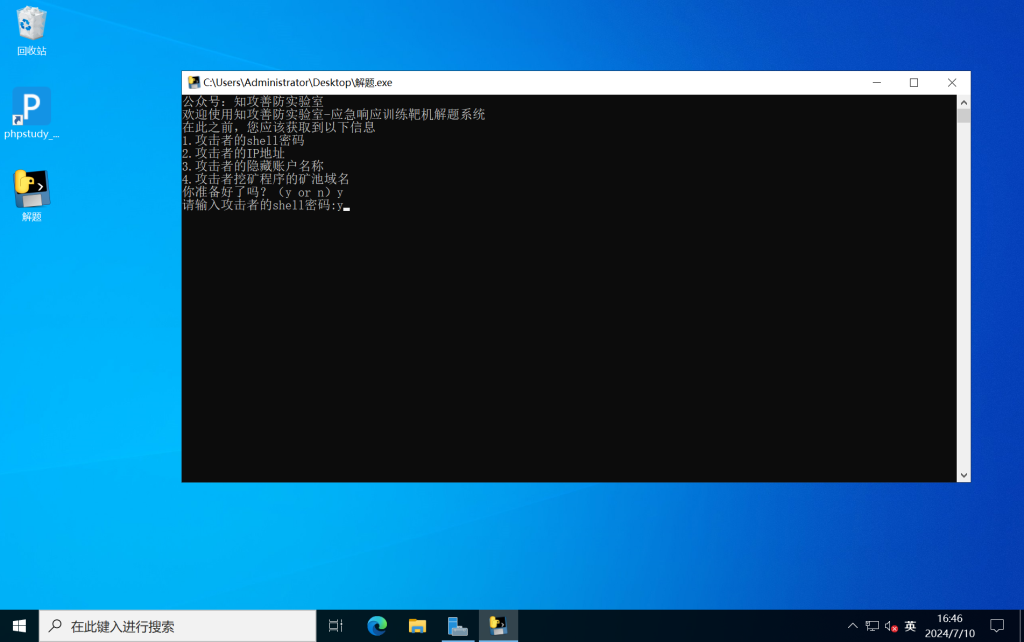1024x642 pixels.
Task: Open the Recycle Bin desktop icon
Action: 31,27
